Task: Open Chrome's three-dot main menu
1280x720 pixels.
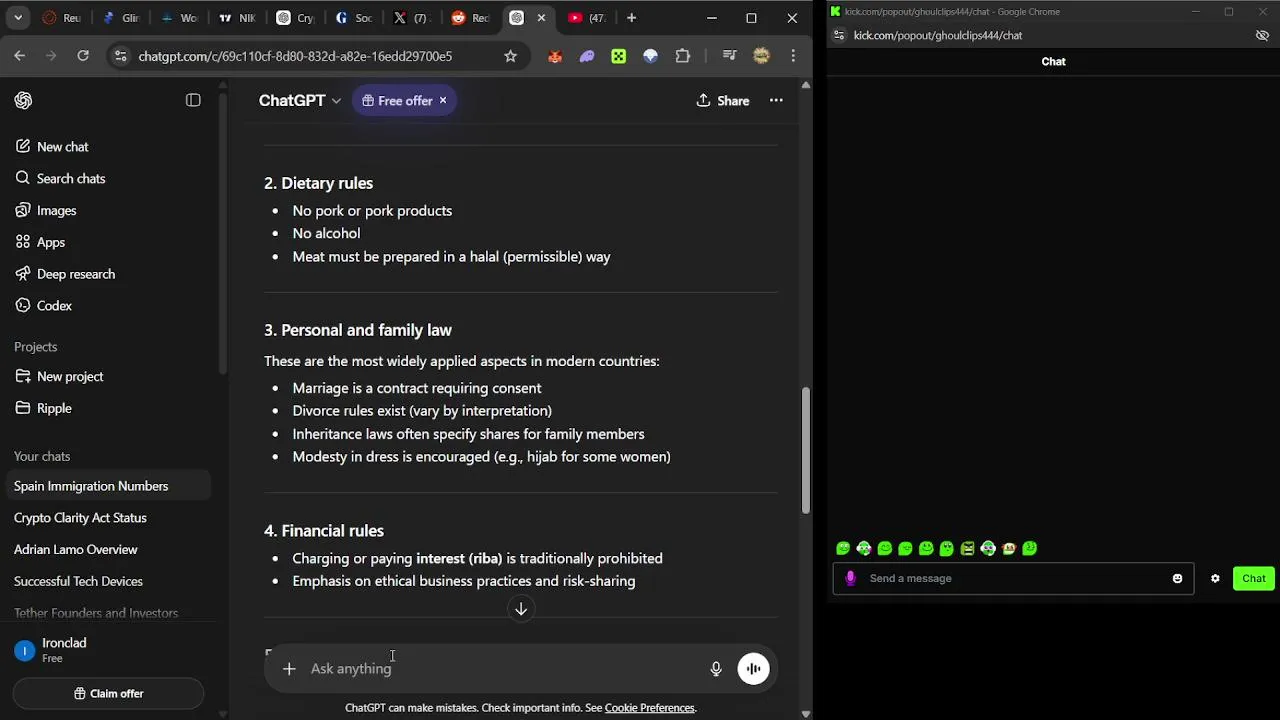Action: (793, 56)
